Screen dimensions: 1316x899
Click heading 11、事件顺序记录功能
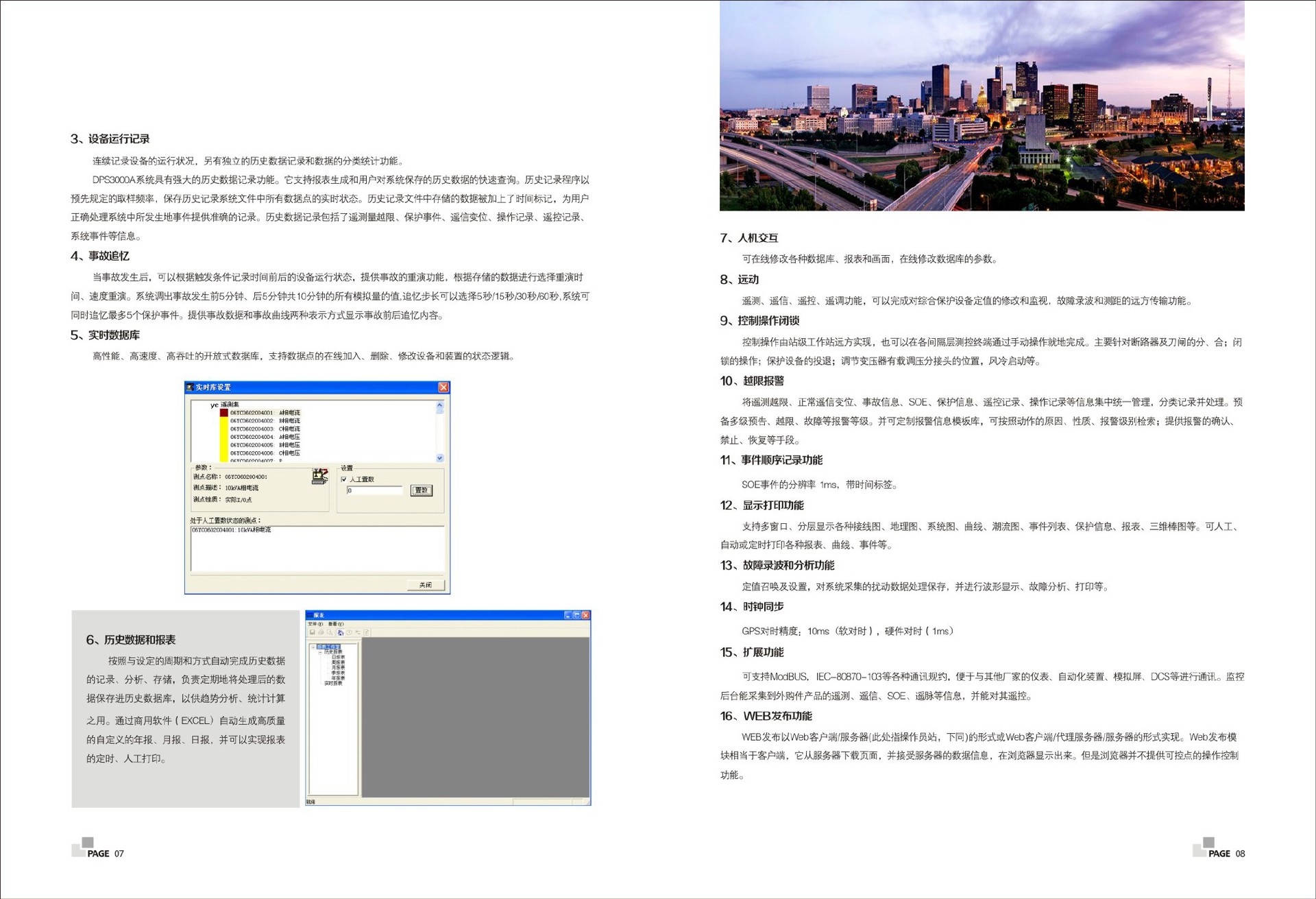click(x=771, y=460)
